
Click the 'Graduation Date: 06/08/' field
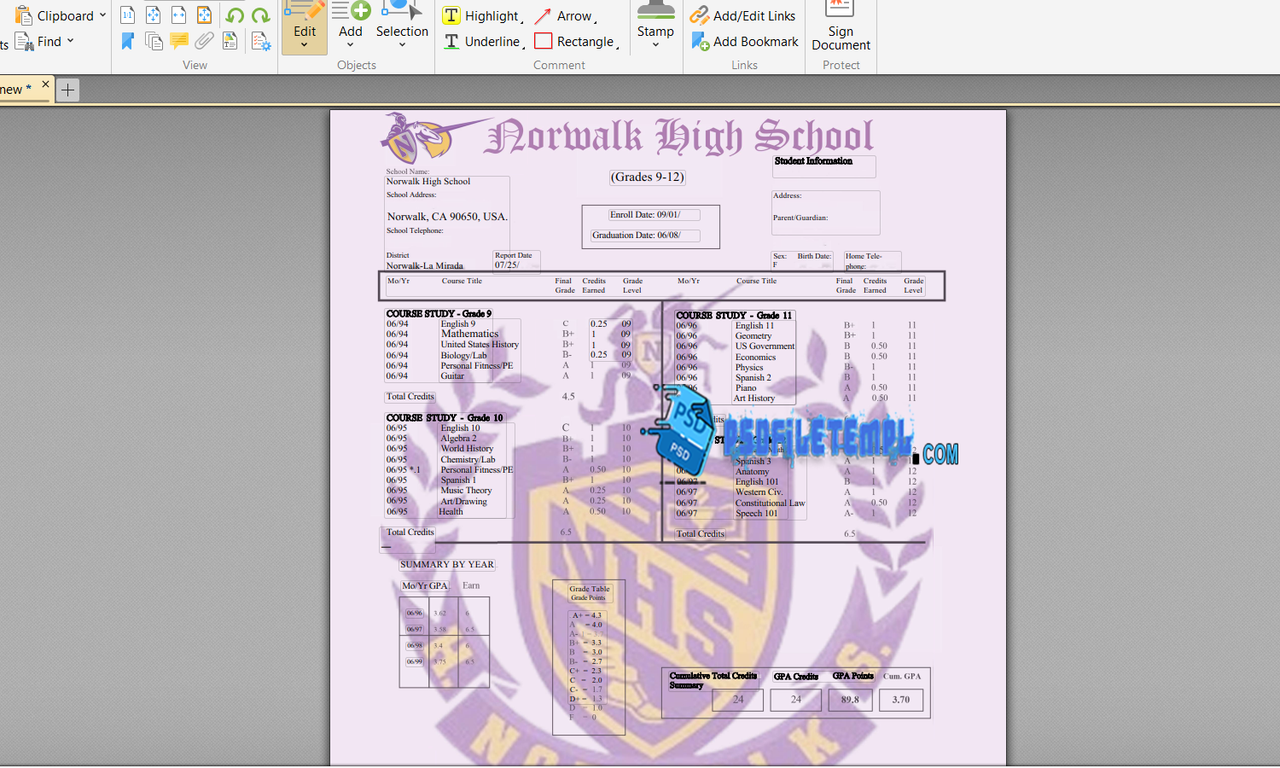click(644, 236)
